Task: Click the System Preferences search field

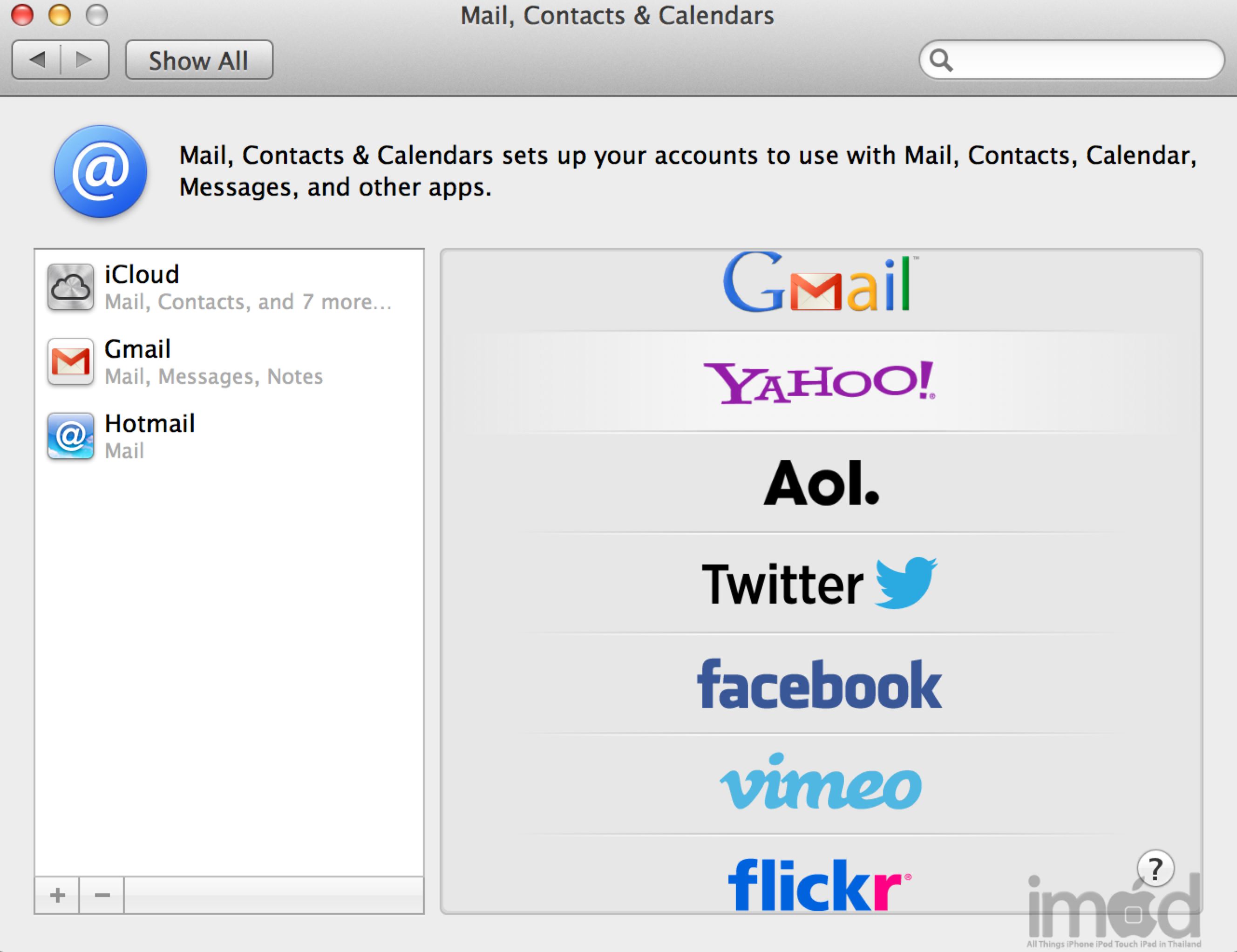Action: pyautogui.click(x=1082, y=60)
